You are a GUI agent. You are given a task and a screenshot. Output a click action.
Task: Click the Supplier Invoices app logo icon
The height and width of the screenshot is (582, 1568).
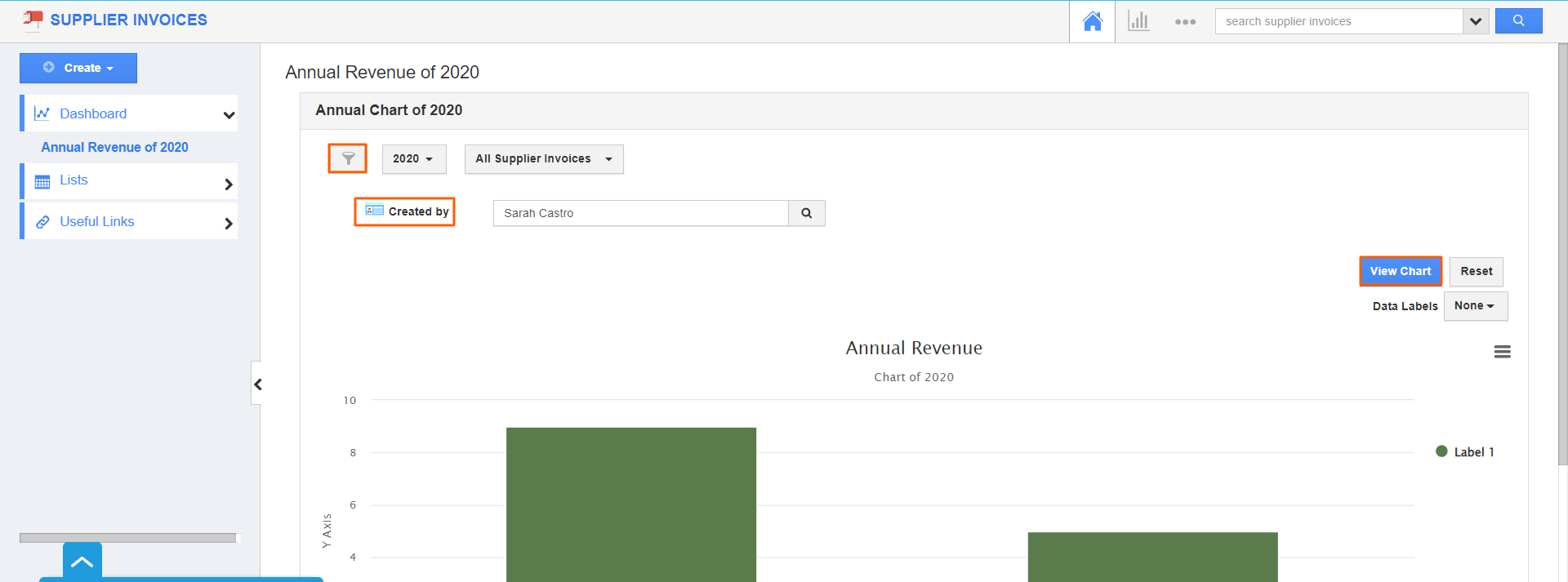33,20
